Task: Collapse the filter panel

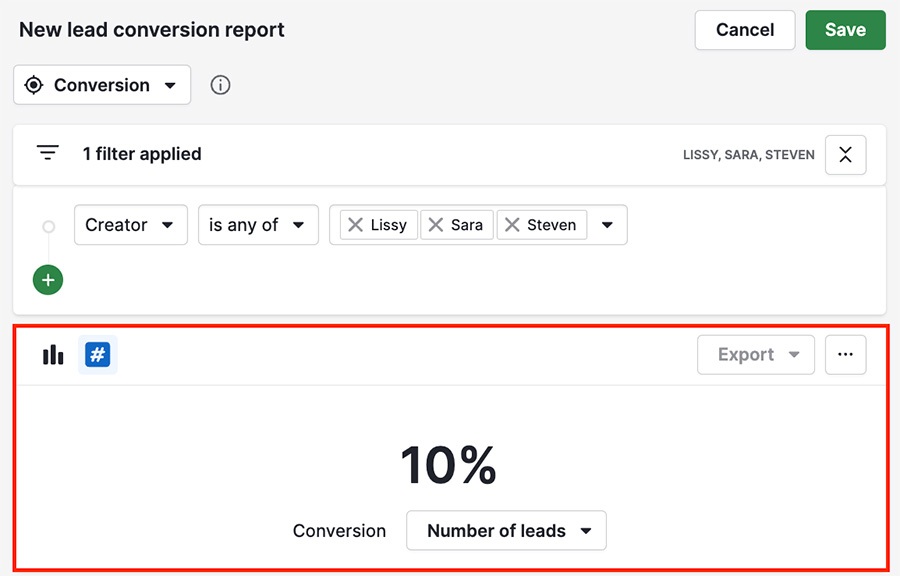Action: [x=845, y=155]
